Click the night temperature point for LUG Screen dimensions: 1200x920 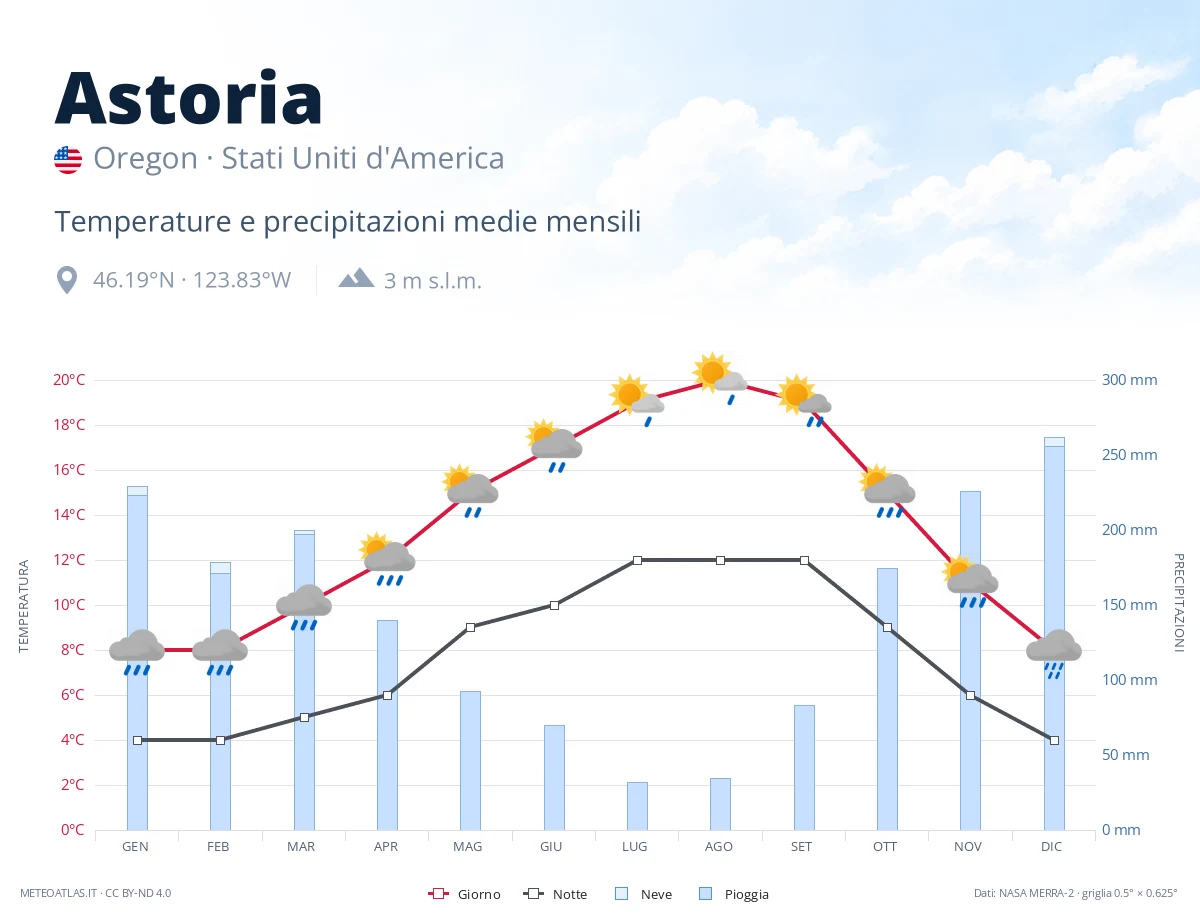tap(637, 560)
